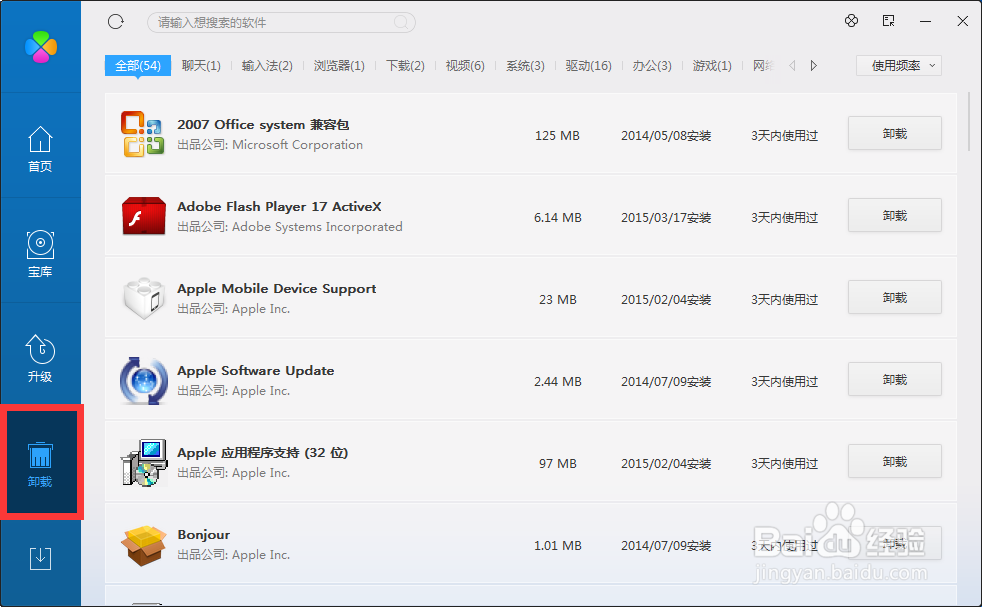This screenshot has width=982, height=607.
Task: Open the 视频(6) category tab
Action: coord(464,65)
